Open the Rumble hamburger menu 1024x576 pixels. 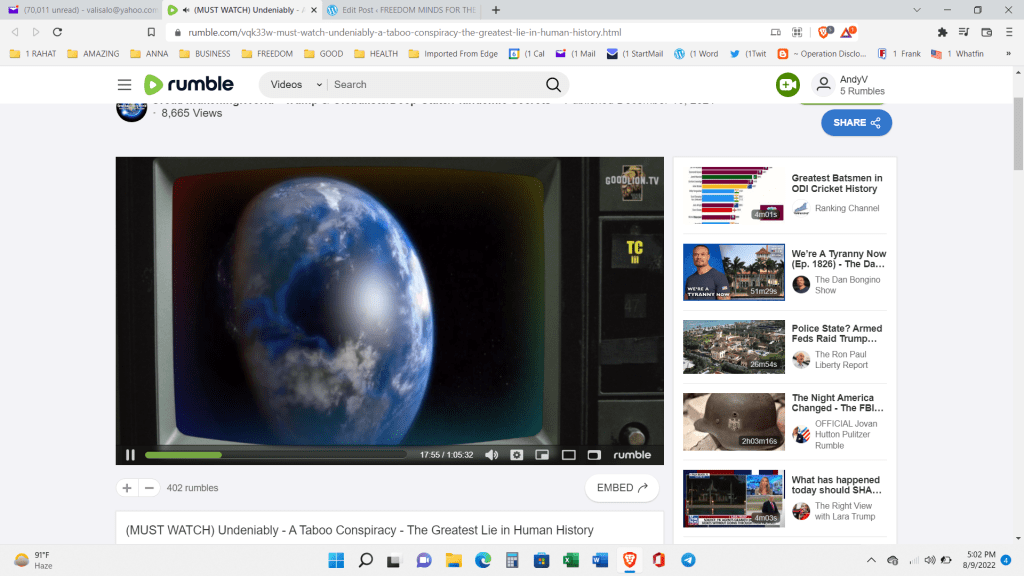124,85
